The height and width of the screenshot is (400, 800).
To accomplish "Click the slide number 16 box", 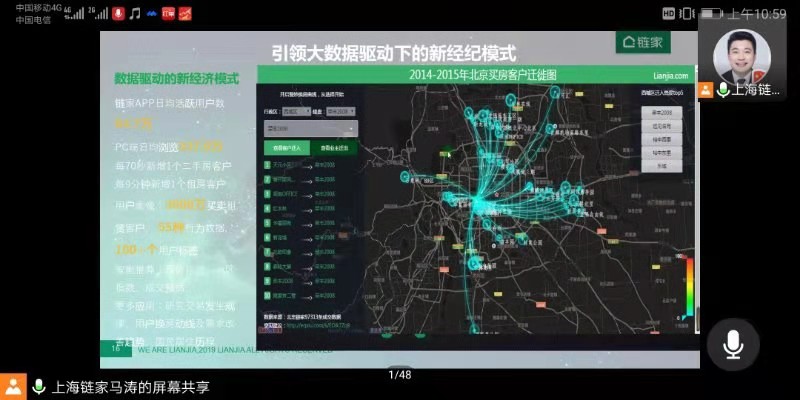I will [116, 349].
